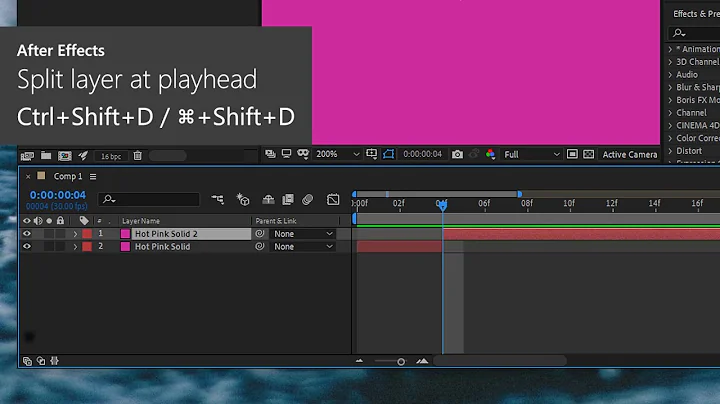
Task: Delete selected project item trash icon
Action: click(137, 156)
